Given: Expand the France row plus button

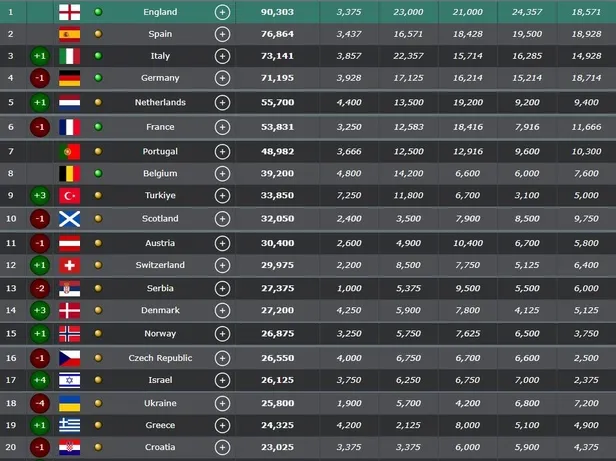Looking at the screenshot, I should (x=222, y=127).
